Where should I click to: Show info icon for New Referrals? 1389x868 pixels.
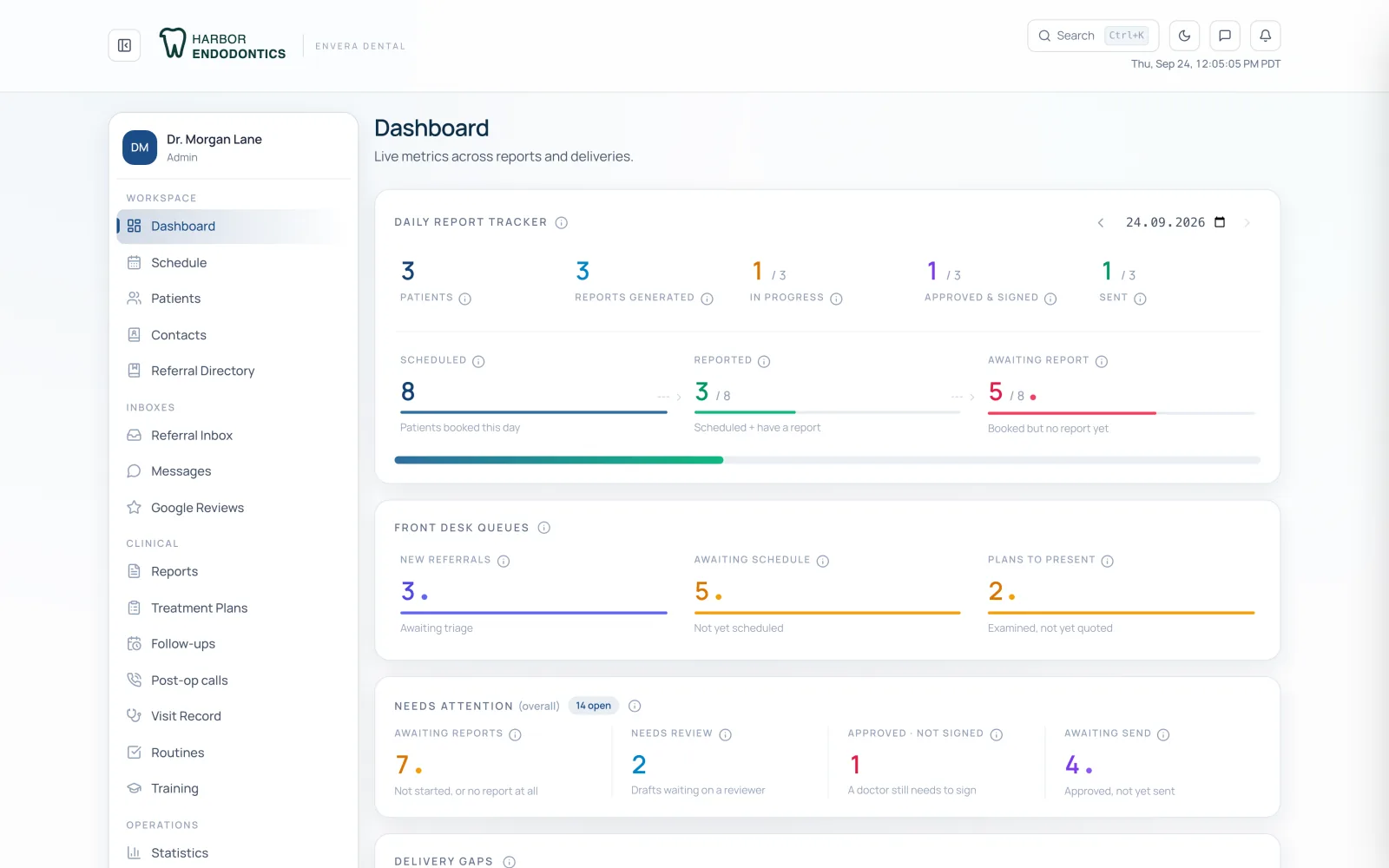[504, 561]
